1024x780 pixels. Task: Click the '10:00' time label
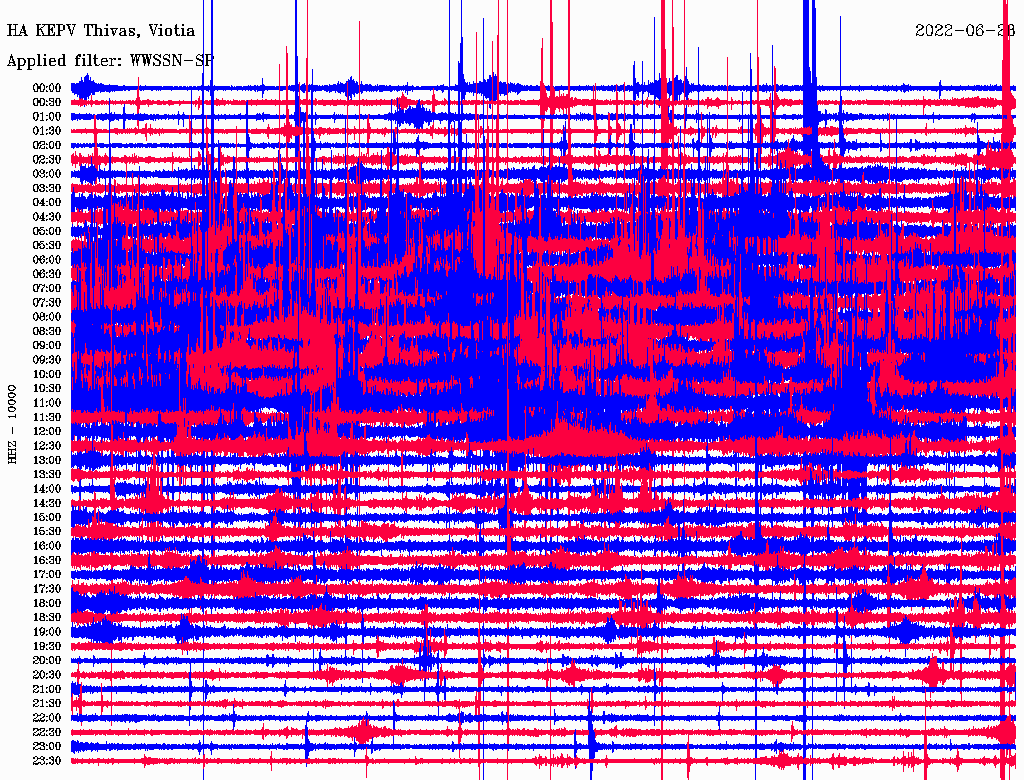(x=47, y=374)
